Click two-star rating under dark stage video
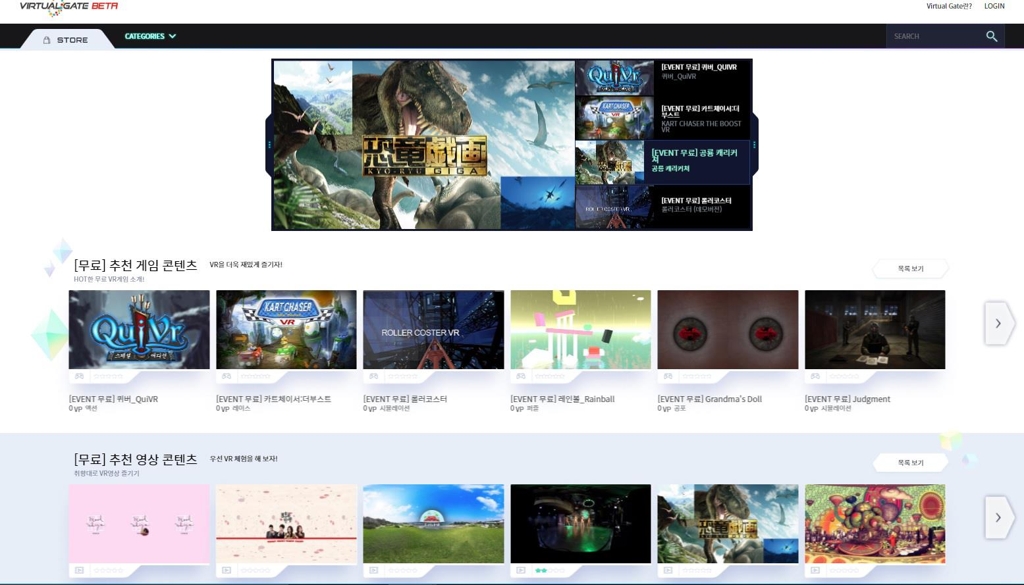 pyautogui.click(x=550, y=571)
